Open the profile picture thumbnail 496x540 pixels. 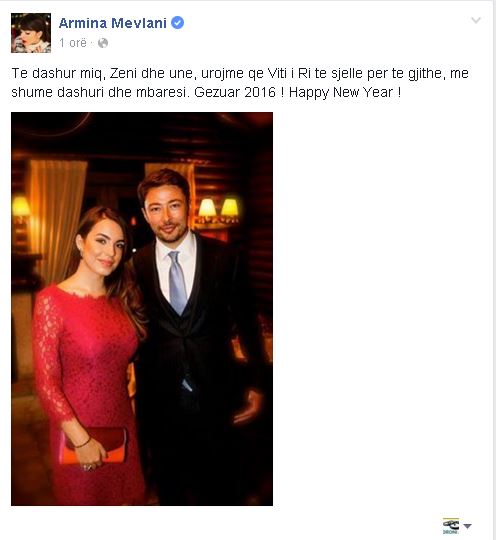click(31, 33)
